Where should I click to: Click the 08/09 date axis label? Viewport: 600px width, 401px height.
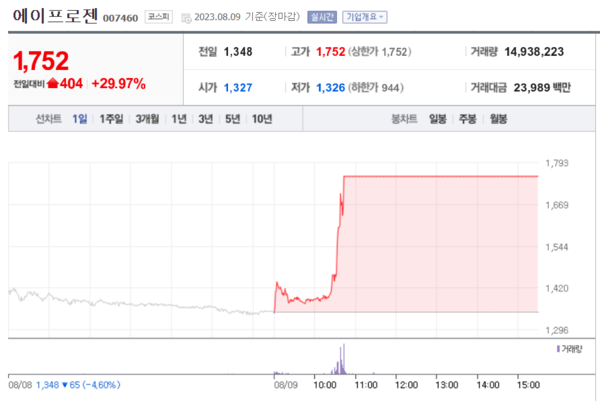pyautogui.click(x=285, y=385)
